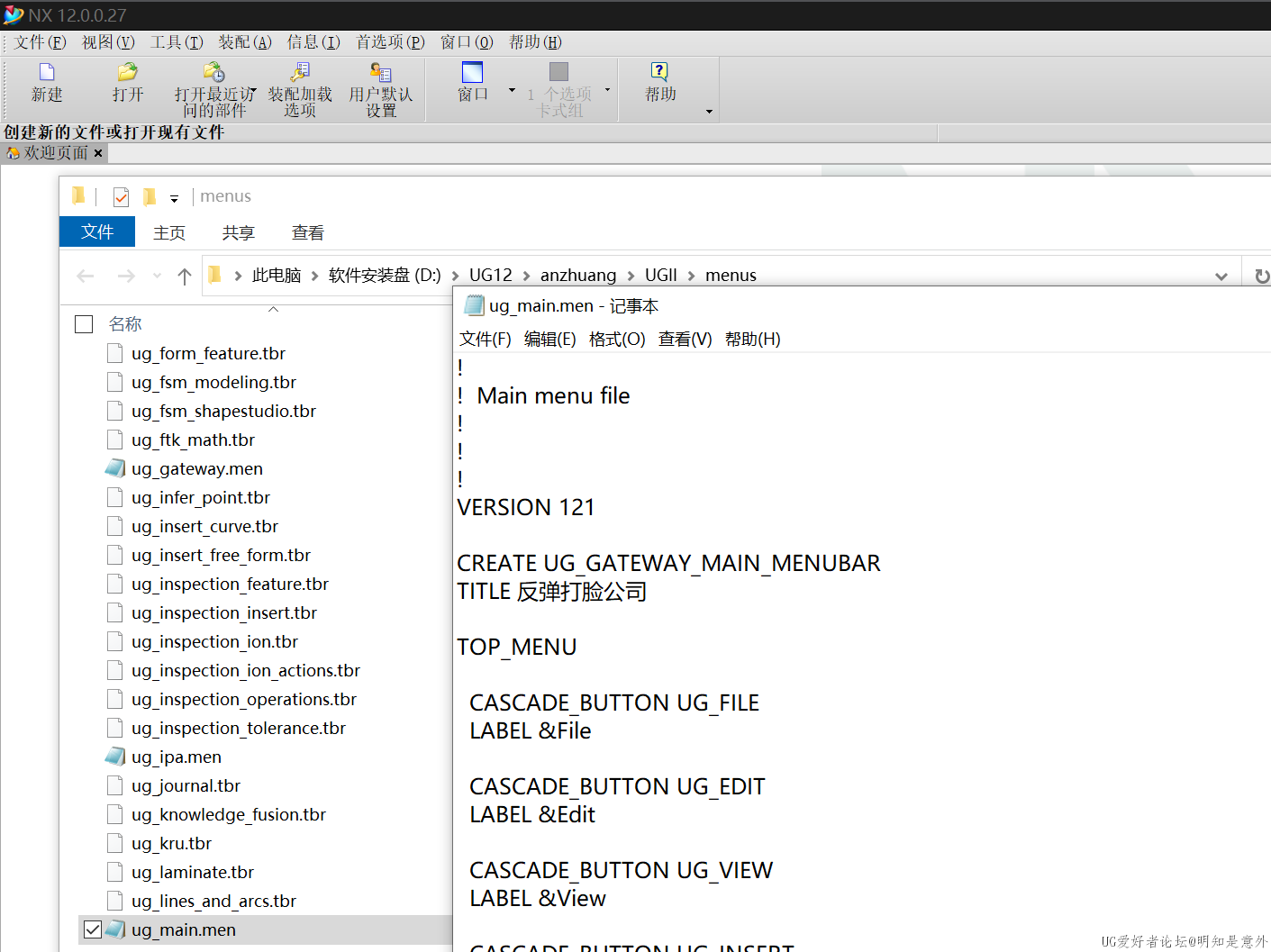
Task: Refresh the menus folder view
Action: point(1261,277)
